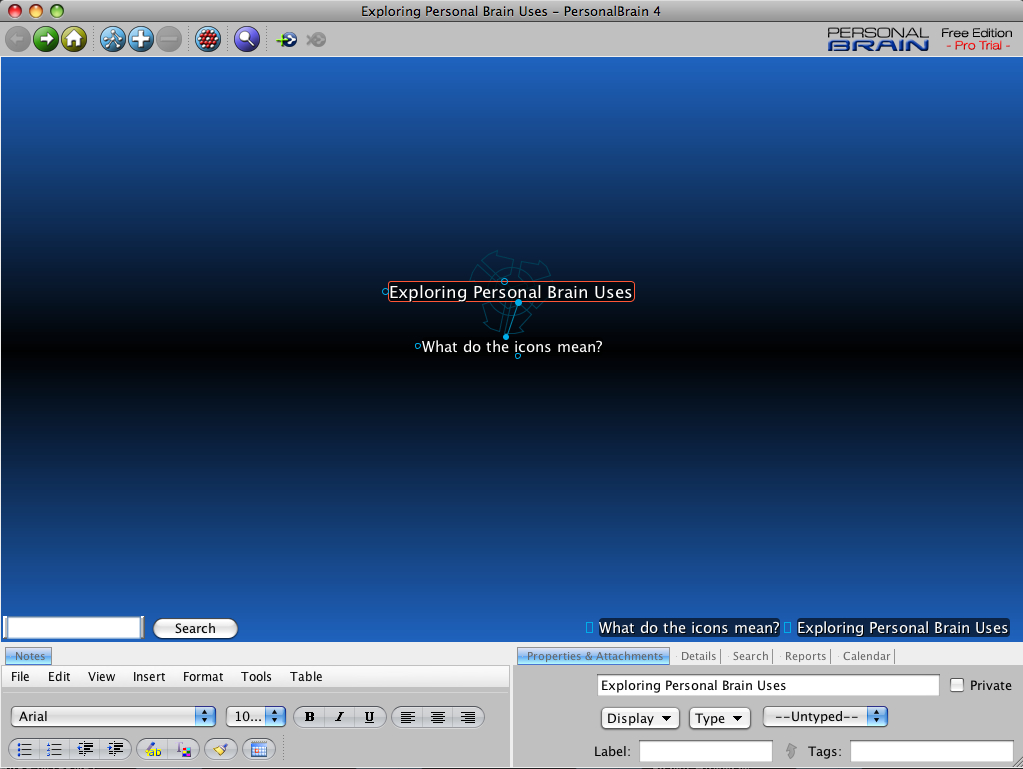Click the green forward arrow icon
The height and width of the screenshot is (769, 1023).
tap(45, 40)
